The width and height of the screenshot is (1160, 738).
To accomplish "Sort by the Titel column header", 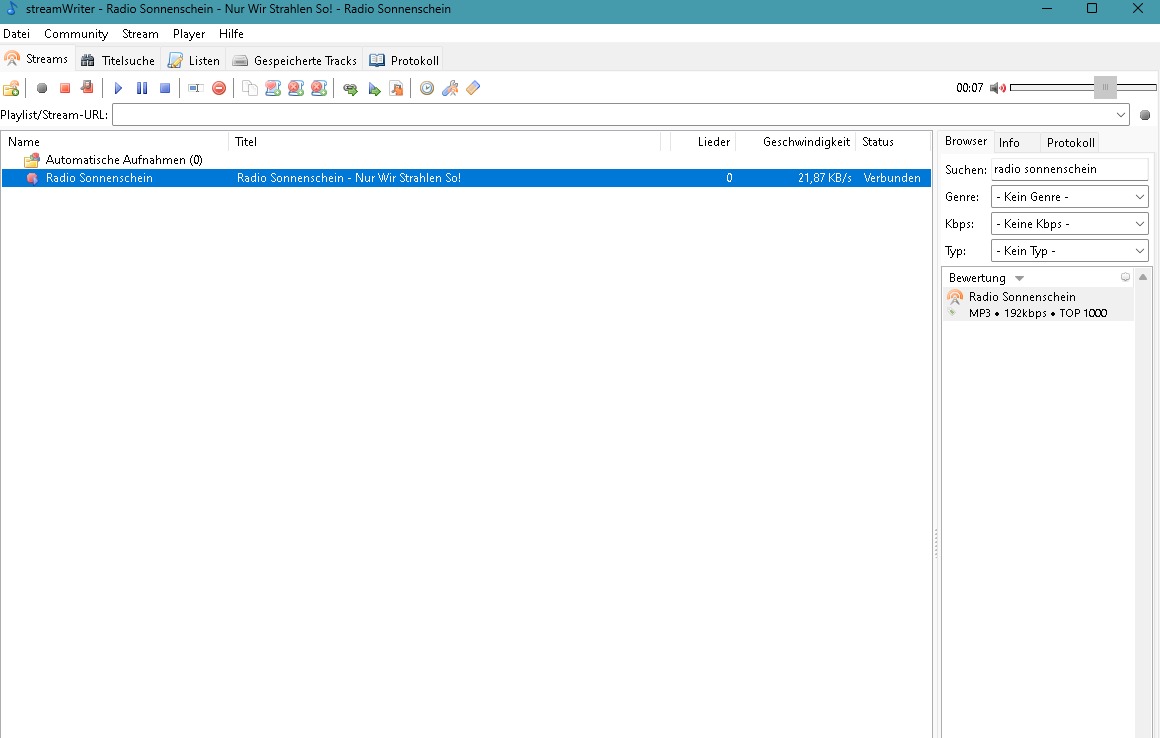I will click(x=445, y=142).
